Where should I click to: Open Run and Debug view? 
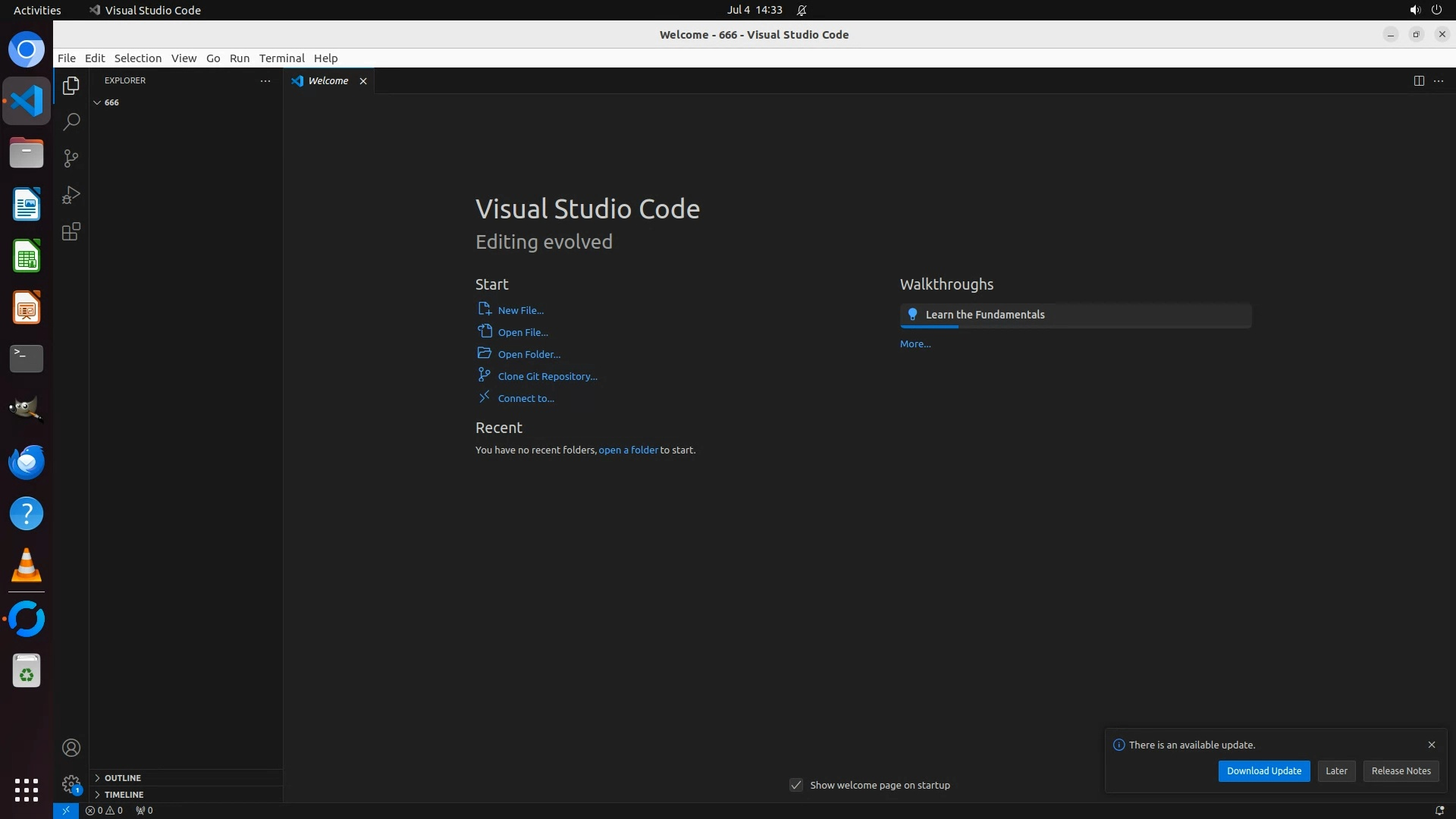click(x=71, y=195)
